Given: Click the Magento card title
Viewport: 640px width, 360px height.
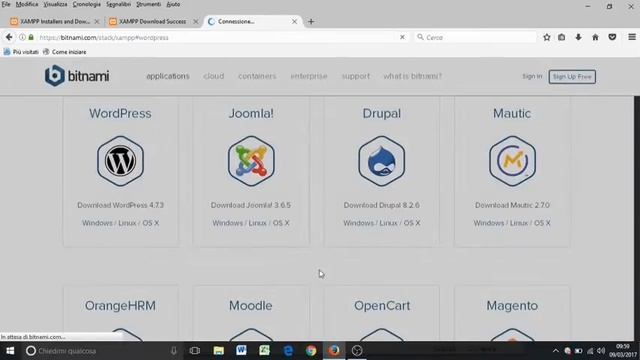Looking at the screenshot, I should pos(512,306).
